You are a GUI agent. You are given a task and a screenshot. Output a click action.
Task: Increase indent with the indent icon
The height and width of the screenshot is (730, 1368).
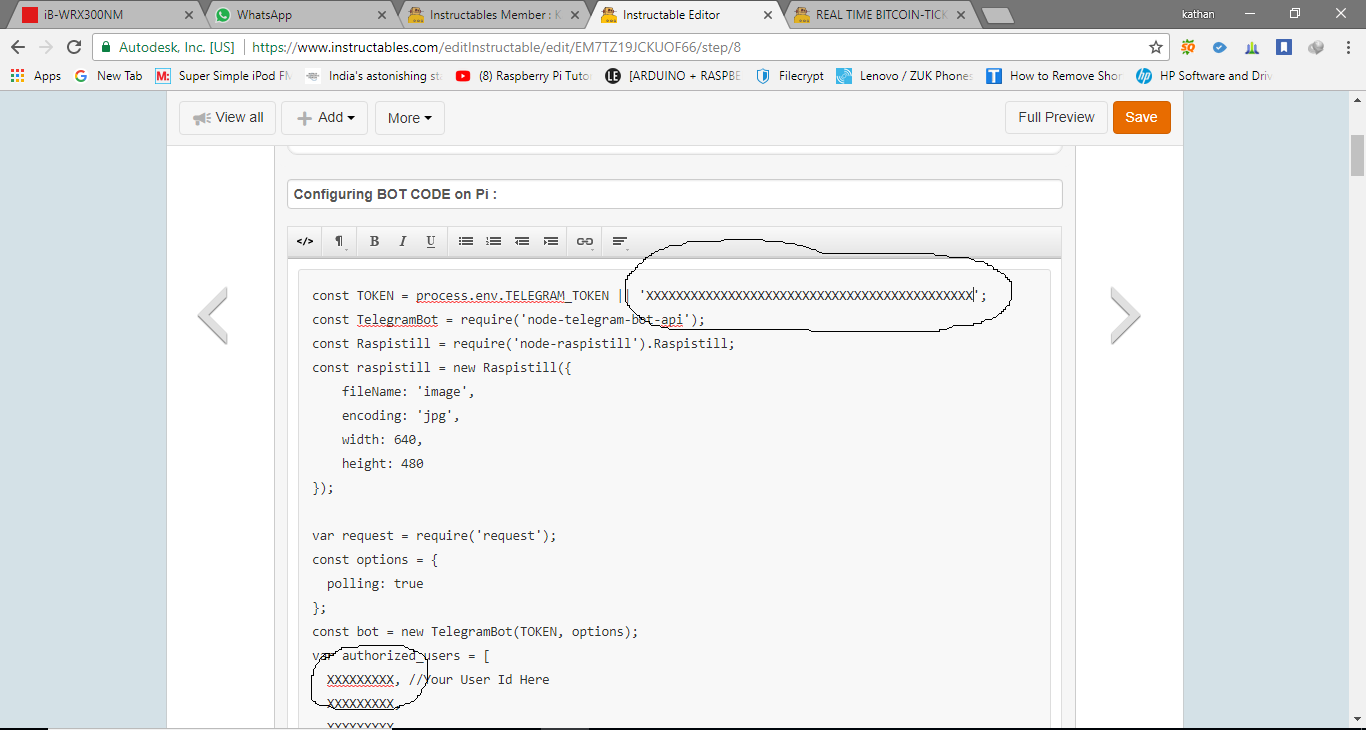tap(550, 241)
